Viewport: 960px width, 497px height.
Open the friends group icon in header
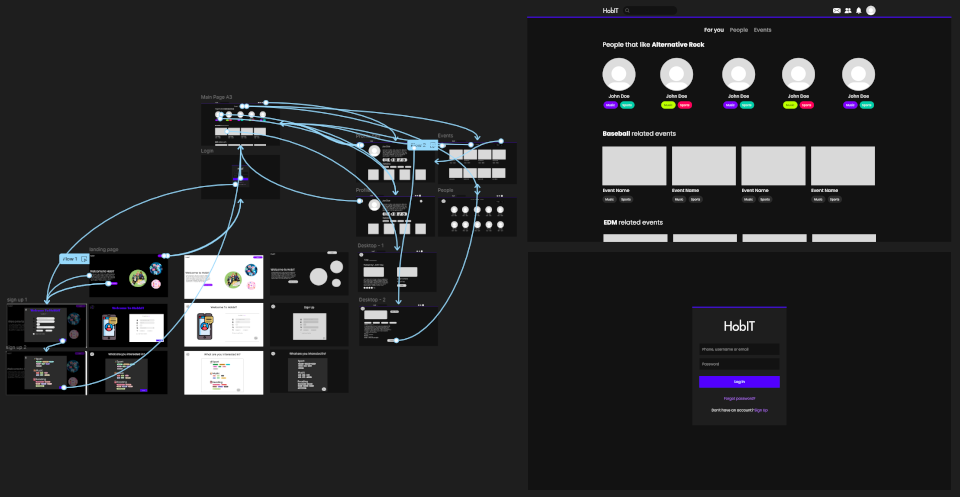coord(848,10)
